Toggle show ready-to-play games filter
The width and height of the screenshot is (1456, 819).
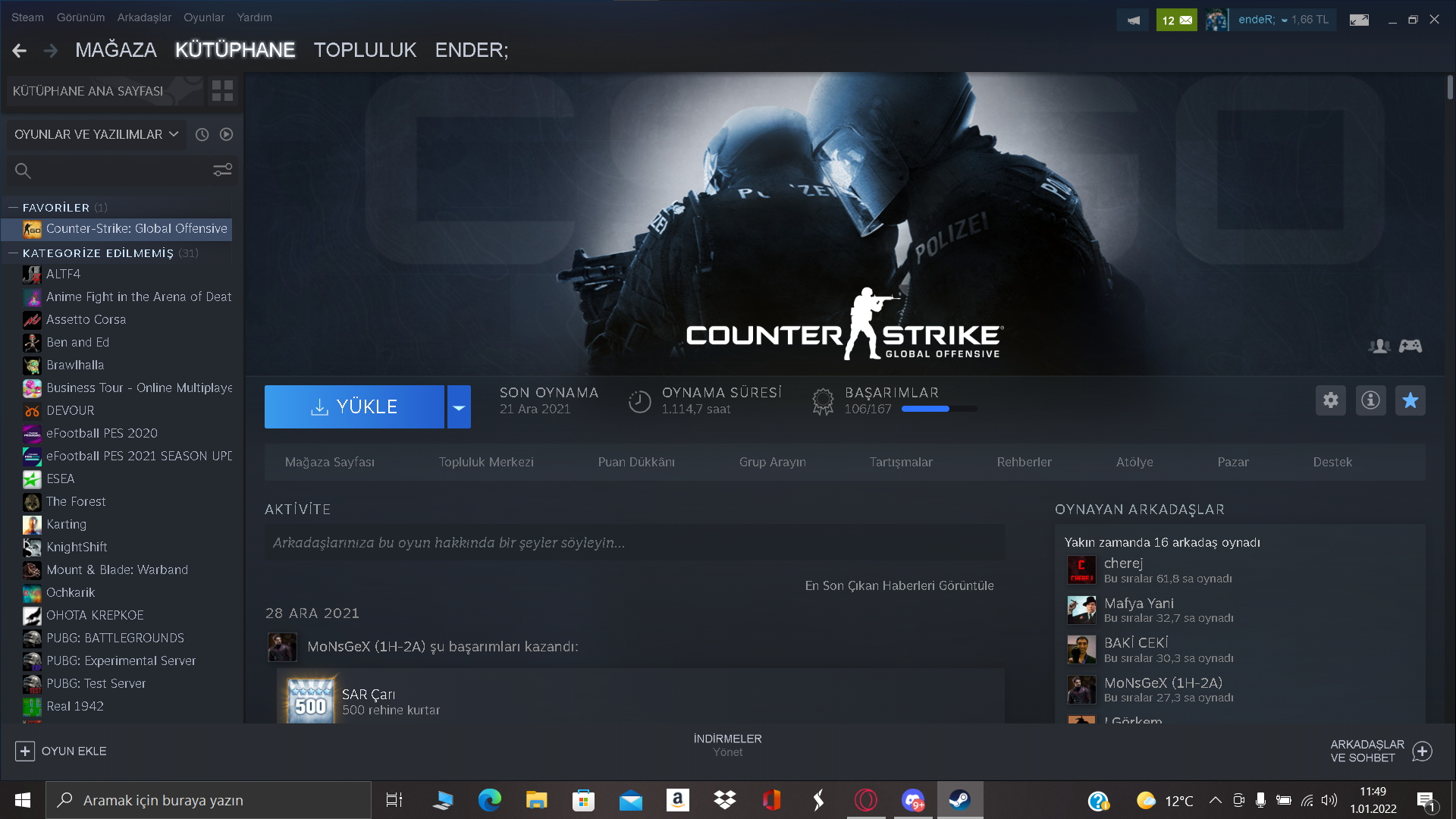click(226, 134)
